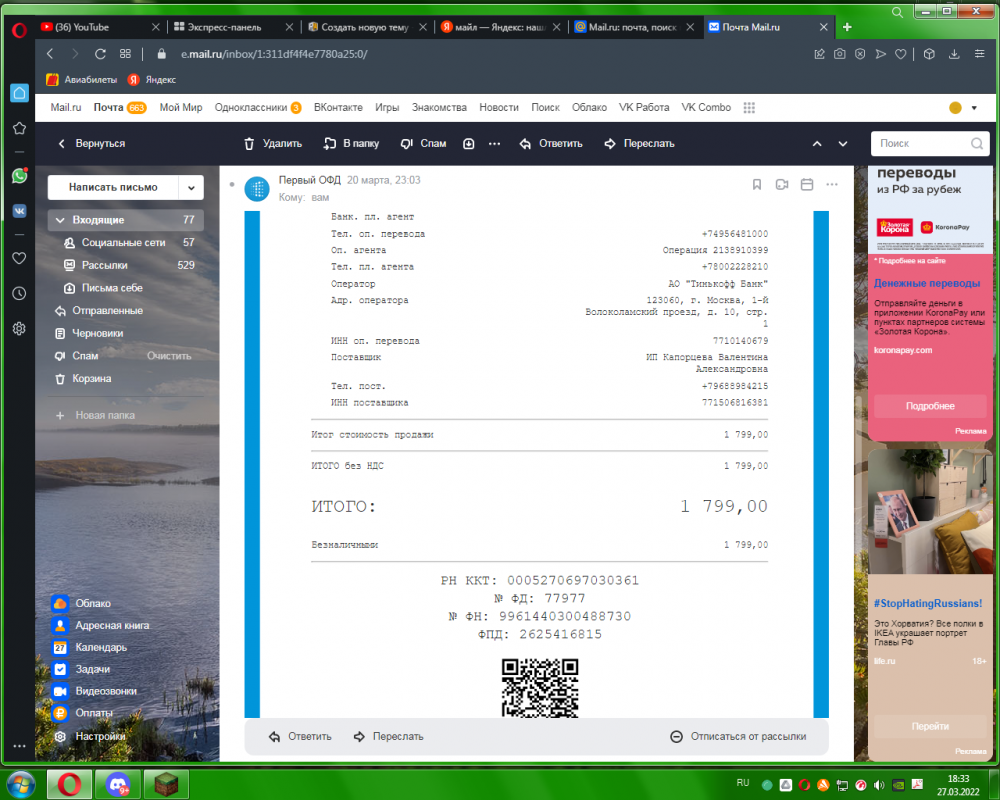
Task: Click Удалить to delete the email
Action: pos(273,144)
